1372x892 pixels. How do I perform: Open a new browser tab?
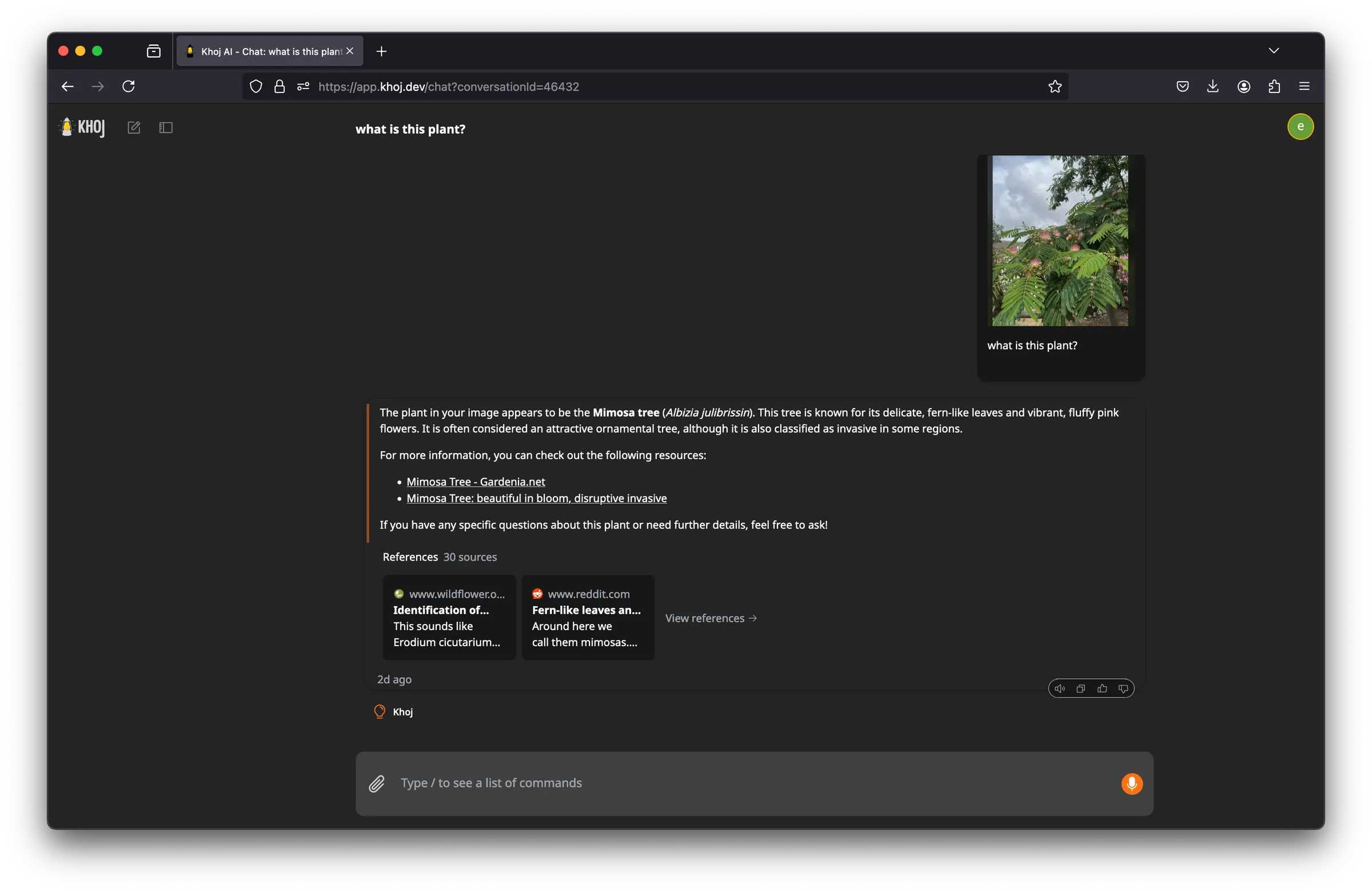pos(381,51)
